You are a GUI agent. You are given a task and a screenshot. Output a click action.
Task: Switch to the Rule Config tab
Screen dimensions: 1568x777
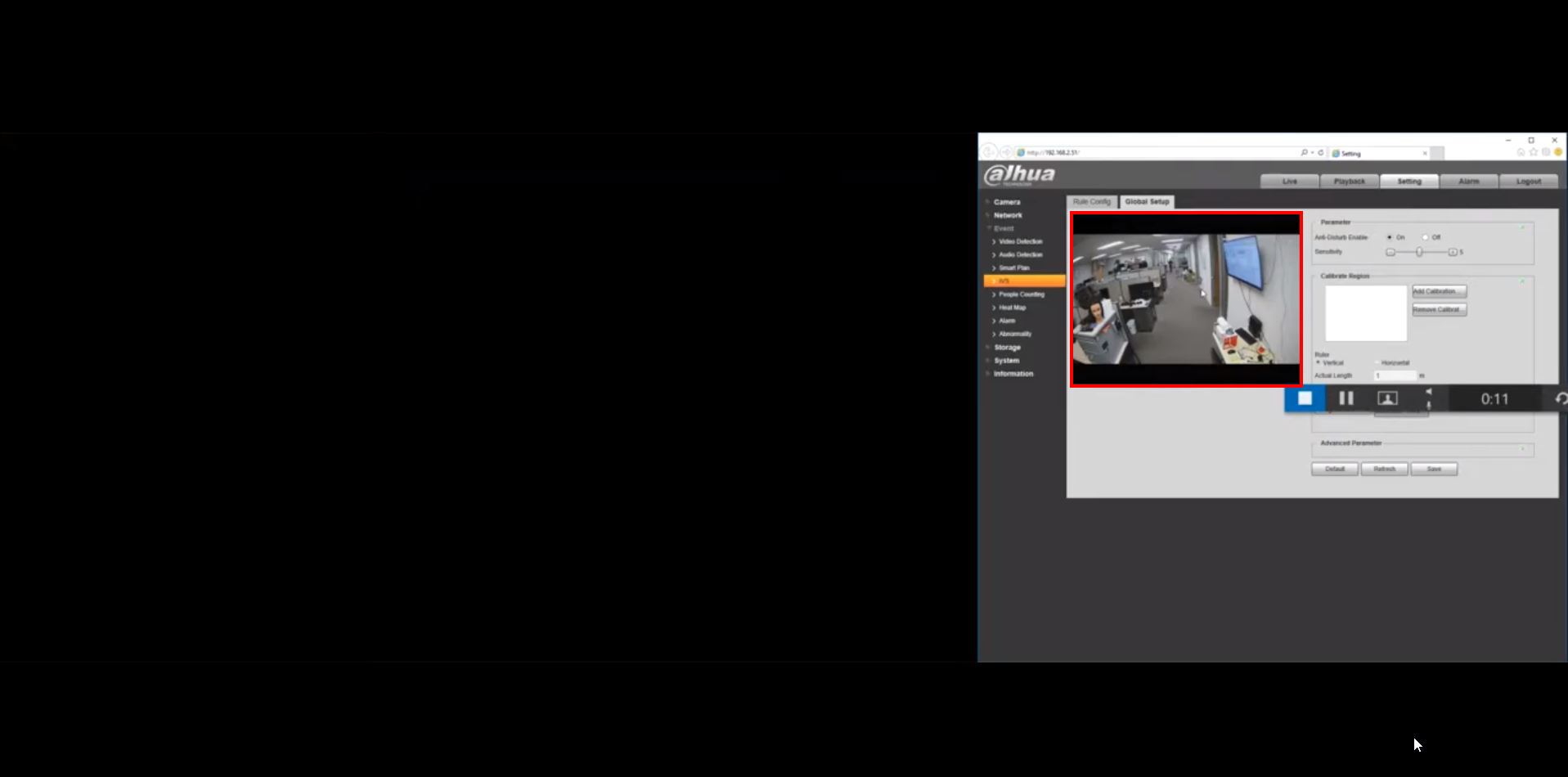click(x=1092, y=201)
